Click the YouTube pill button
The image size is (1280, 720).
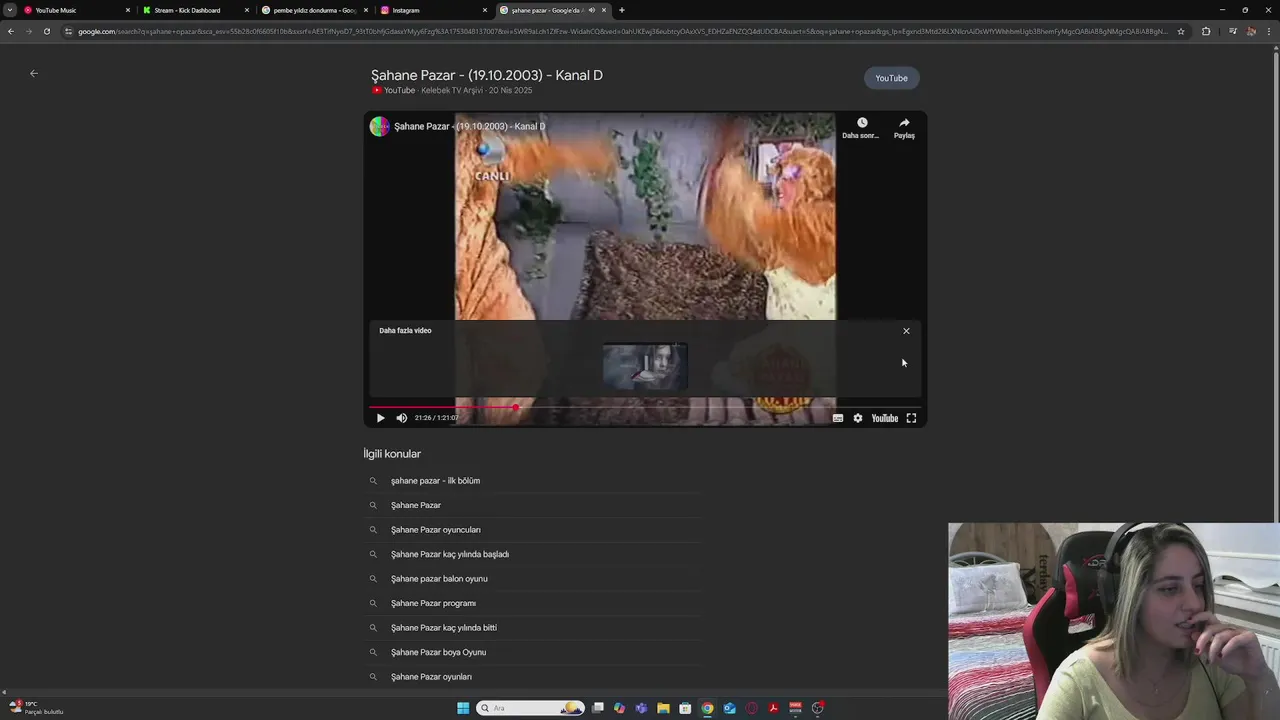click(891, 78)
